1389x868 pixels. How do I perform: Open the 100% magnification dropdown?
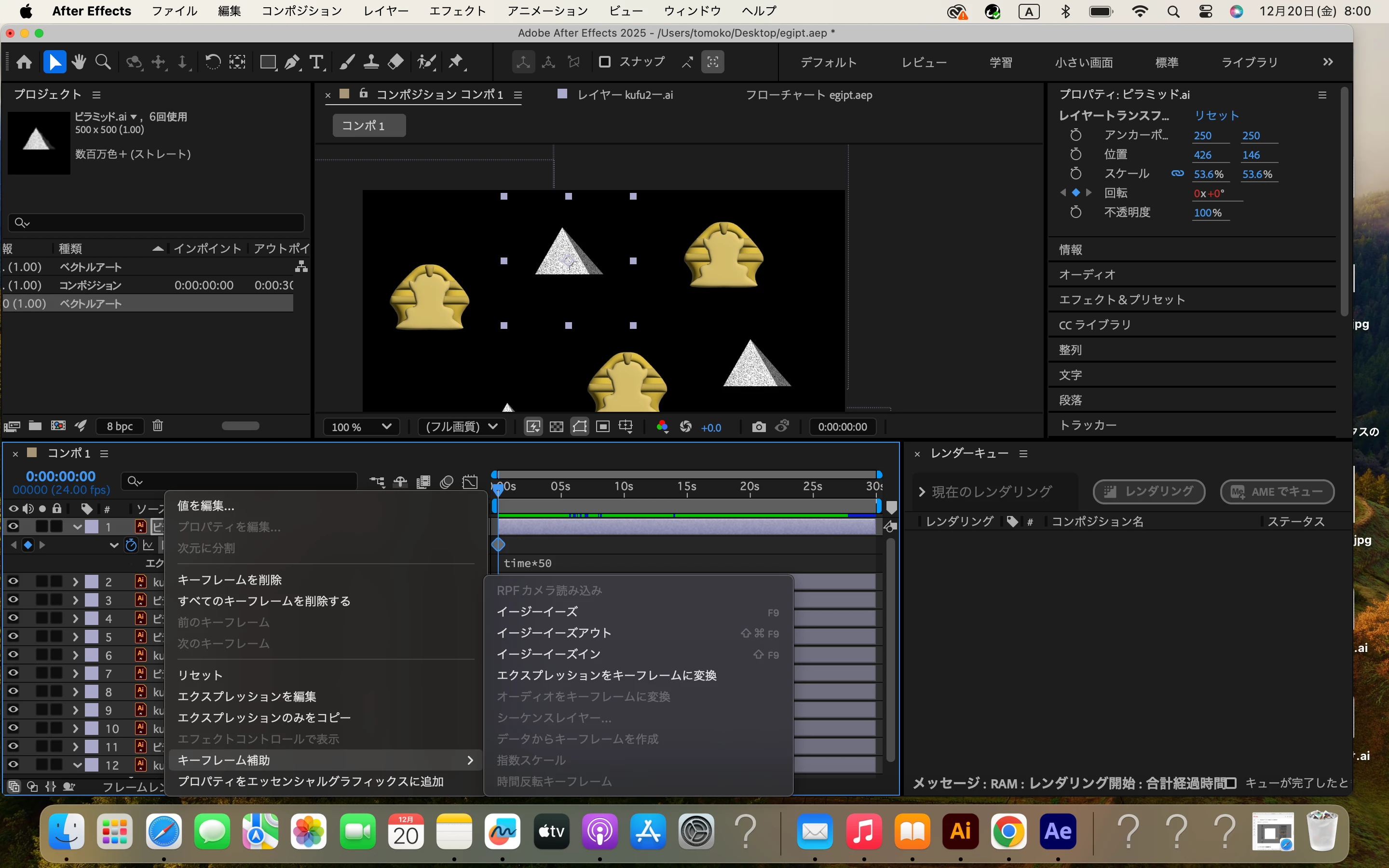362,427
